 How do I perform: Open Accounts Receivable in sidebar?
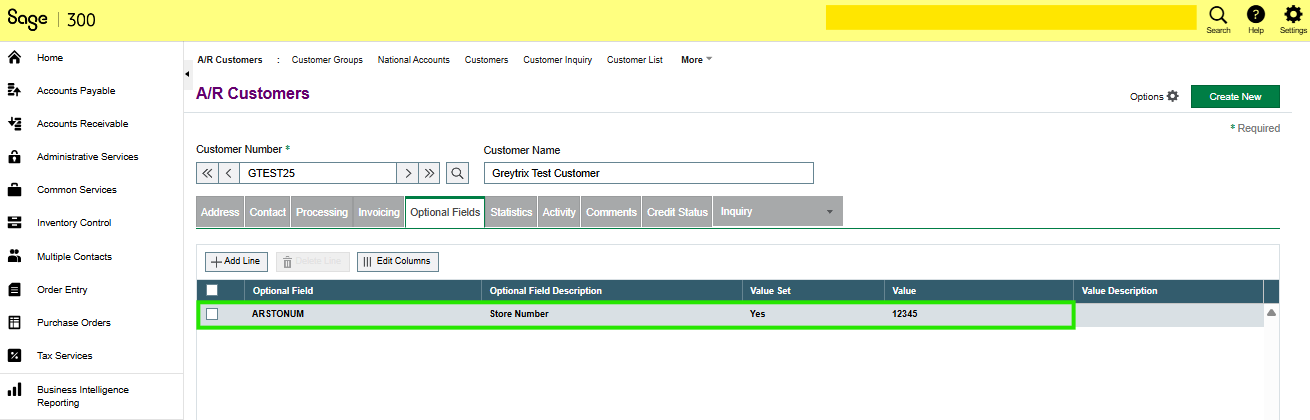coord(82,124)
